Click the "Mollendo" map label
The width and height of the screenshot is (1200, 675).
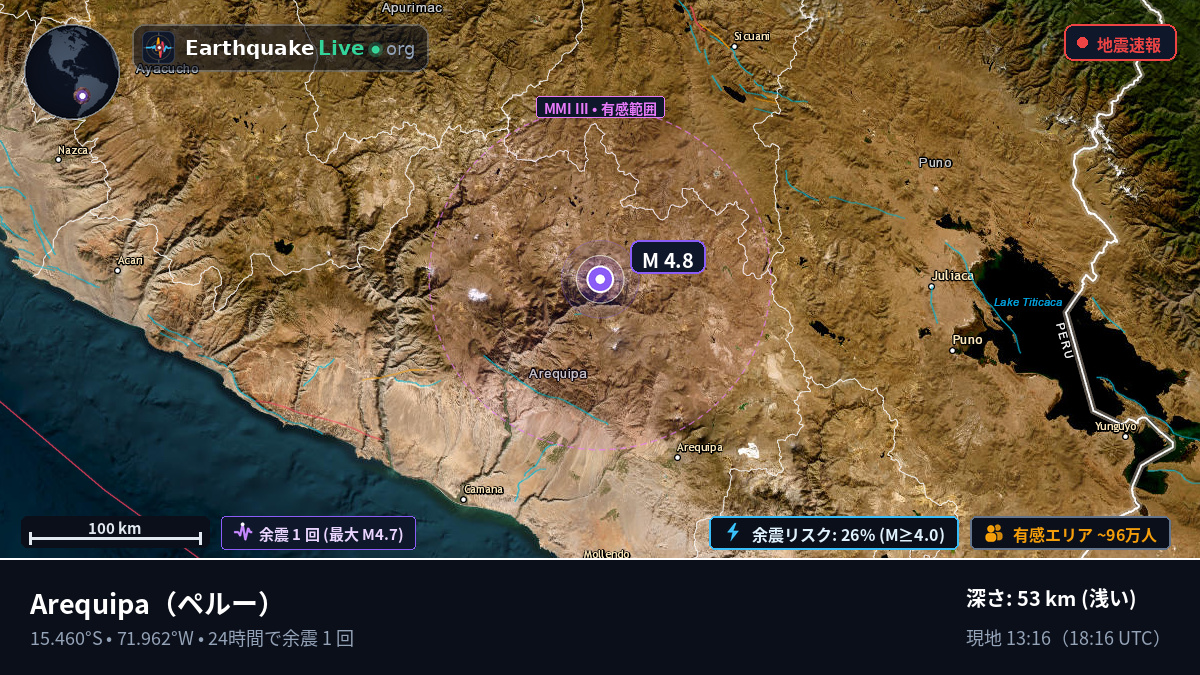click(x=607, y=553)
